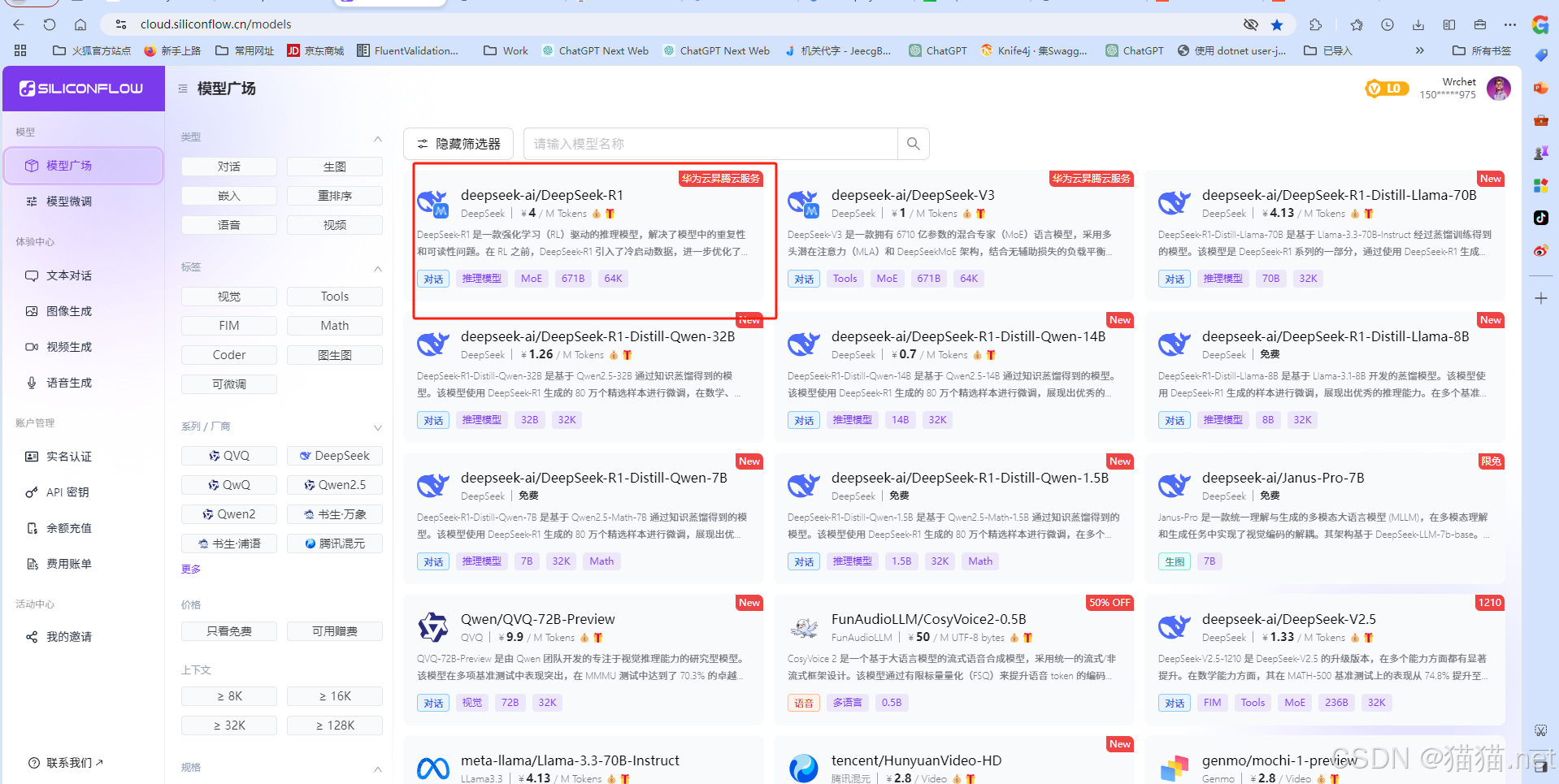1559x784 pixels.
Task: Click the DeepSeek-V3 whale logo
Action: [x=804, y=203]
